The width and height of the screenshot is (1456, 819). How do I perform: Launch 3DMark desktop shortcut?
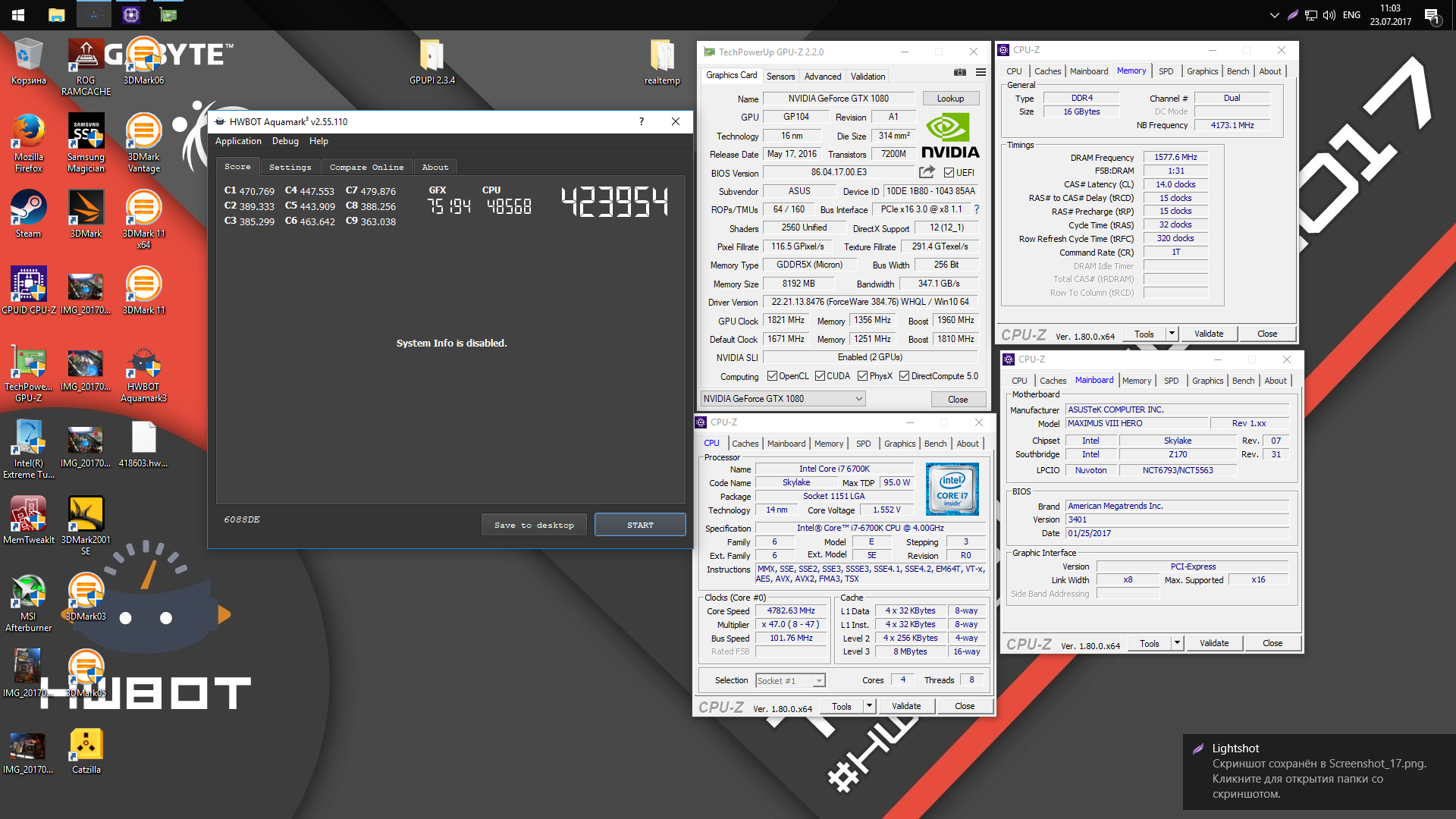86,214
